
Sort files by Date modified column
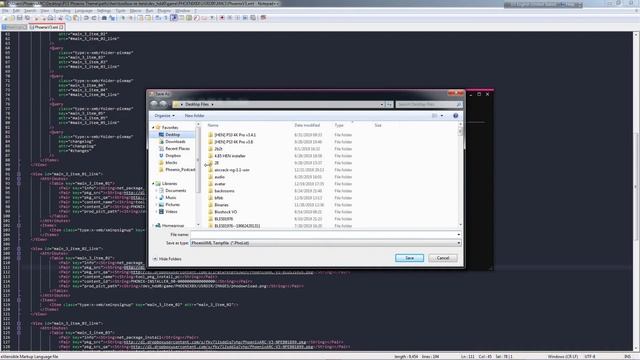[x=307, y=125]
